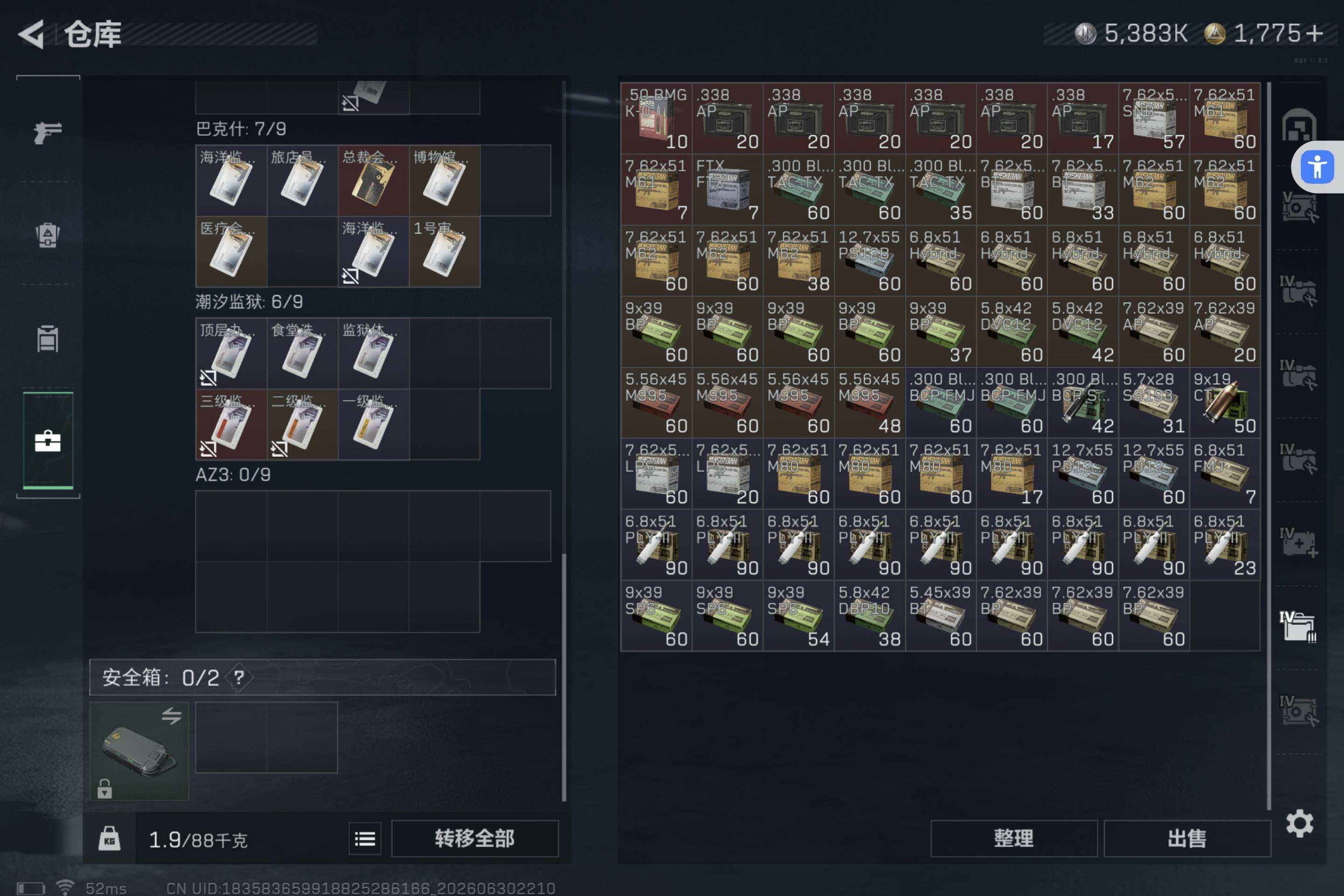Click the blue accessibility figure button
1344x896 pixels.
click(x=1317, y=167)
